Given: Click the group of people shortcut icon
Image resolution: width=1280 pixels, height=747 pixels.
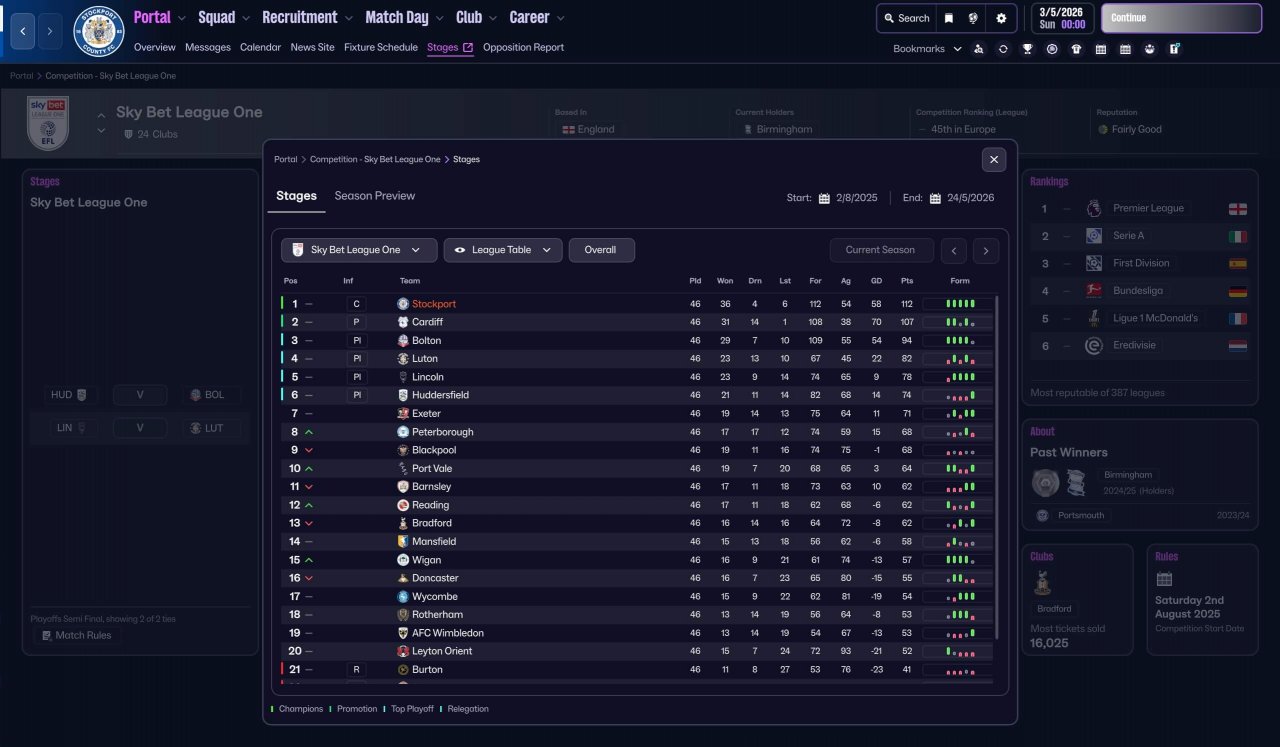Looking at the screenshot, I should pos(1150,49).
